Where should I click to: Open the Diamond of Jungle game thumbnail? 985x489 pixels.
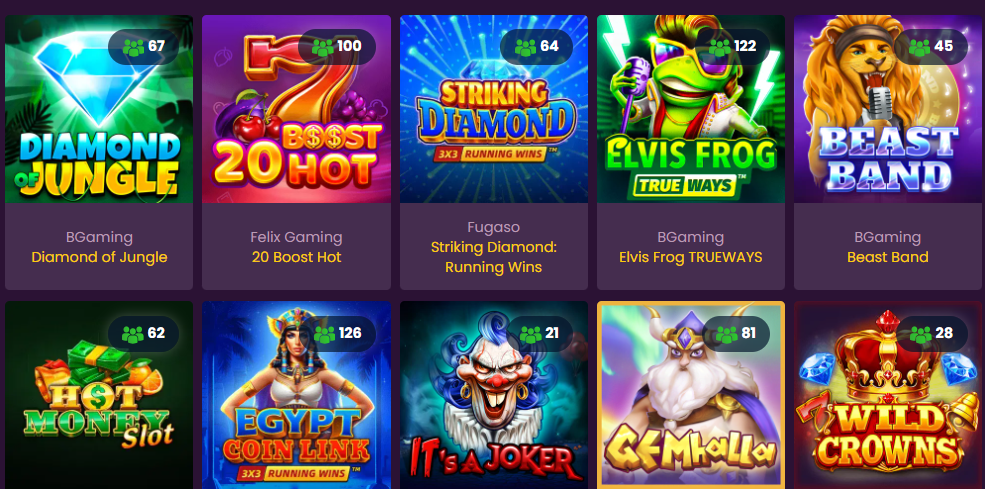(x=99, y=109)
